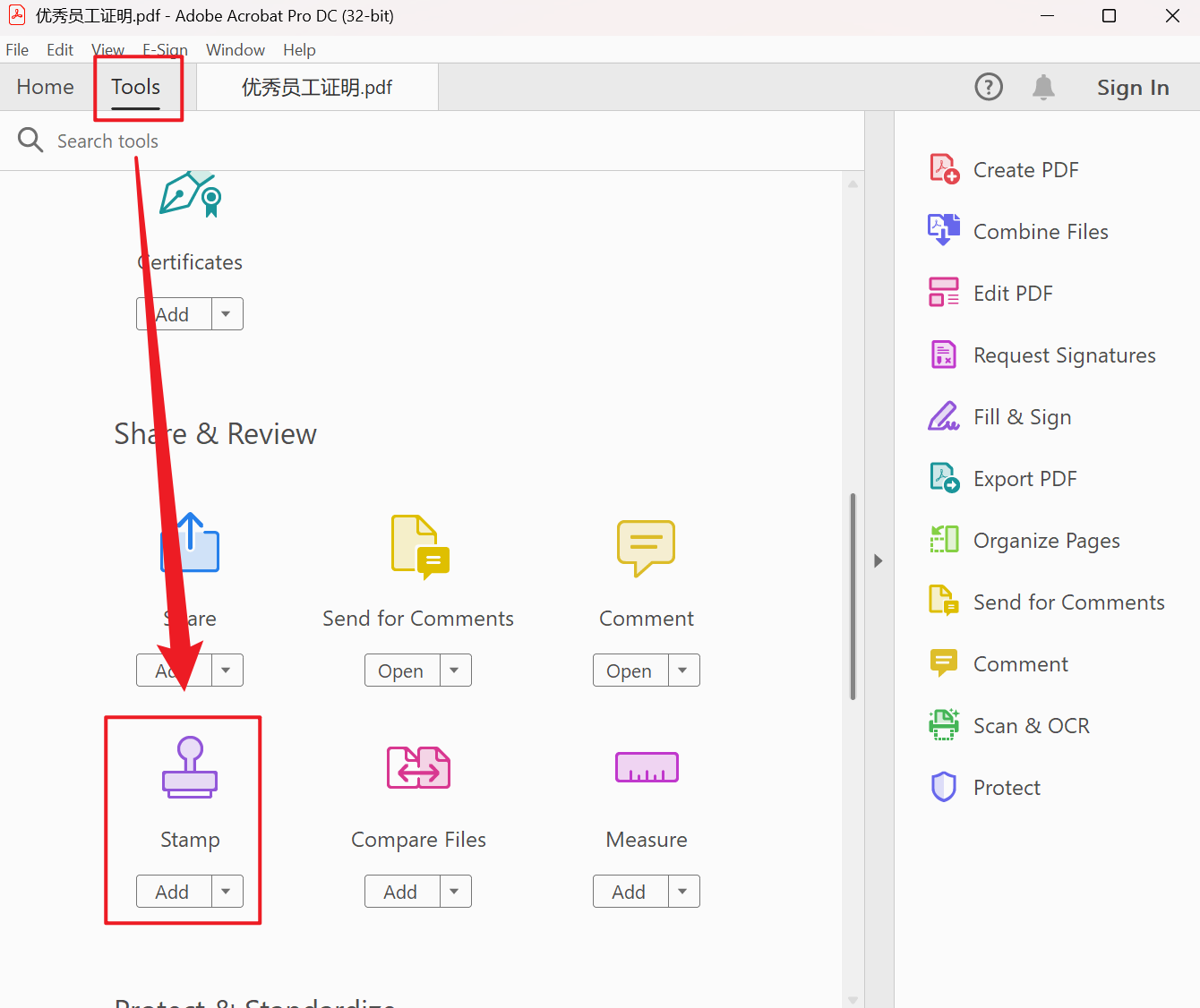Select the Export PDF sidebar icon
Image resolution: width=1200 pixels, height=1008 pixels.
tap(944, 478)
